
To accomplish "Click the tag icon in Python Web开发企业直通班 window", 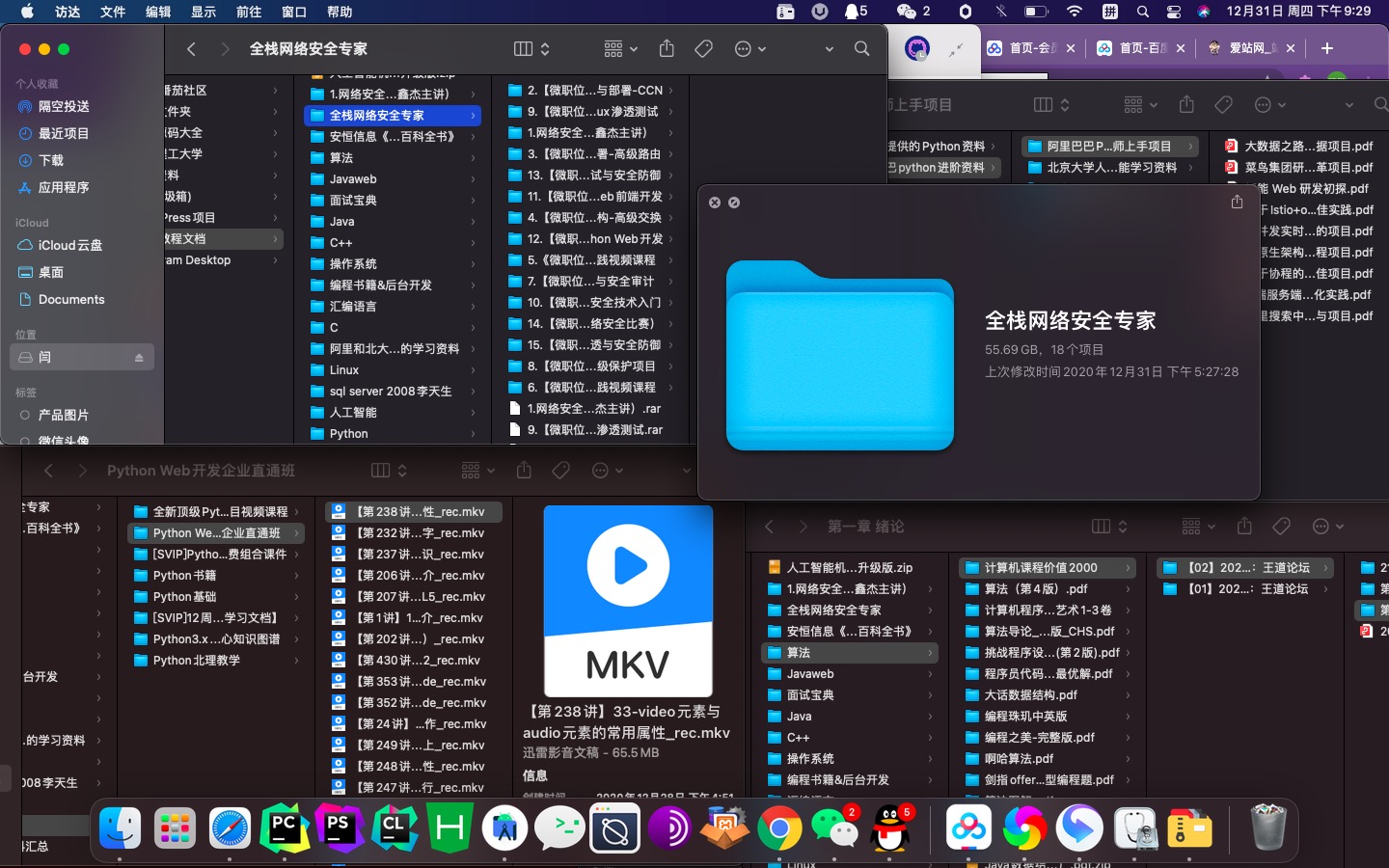I will (561, 471).
